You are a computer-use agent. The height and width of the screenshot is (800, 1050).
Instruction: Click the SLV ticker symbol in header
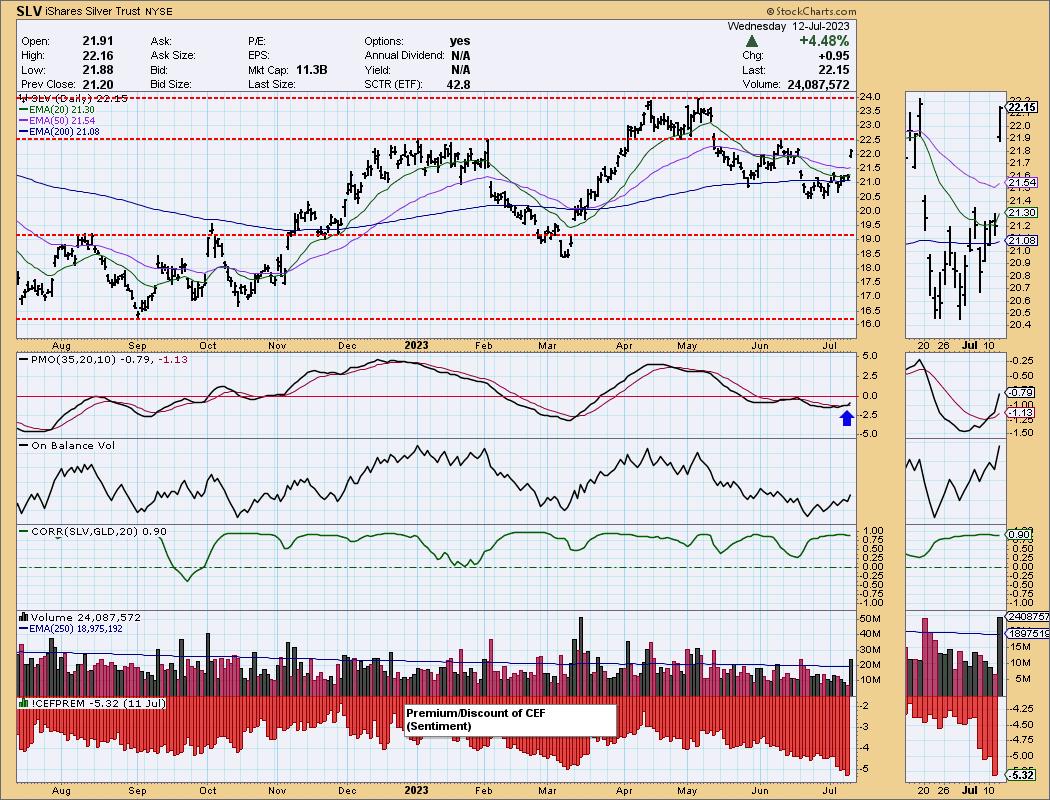[28, 11]
